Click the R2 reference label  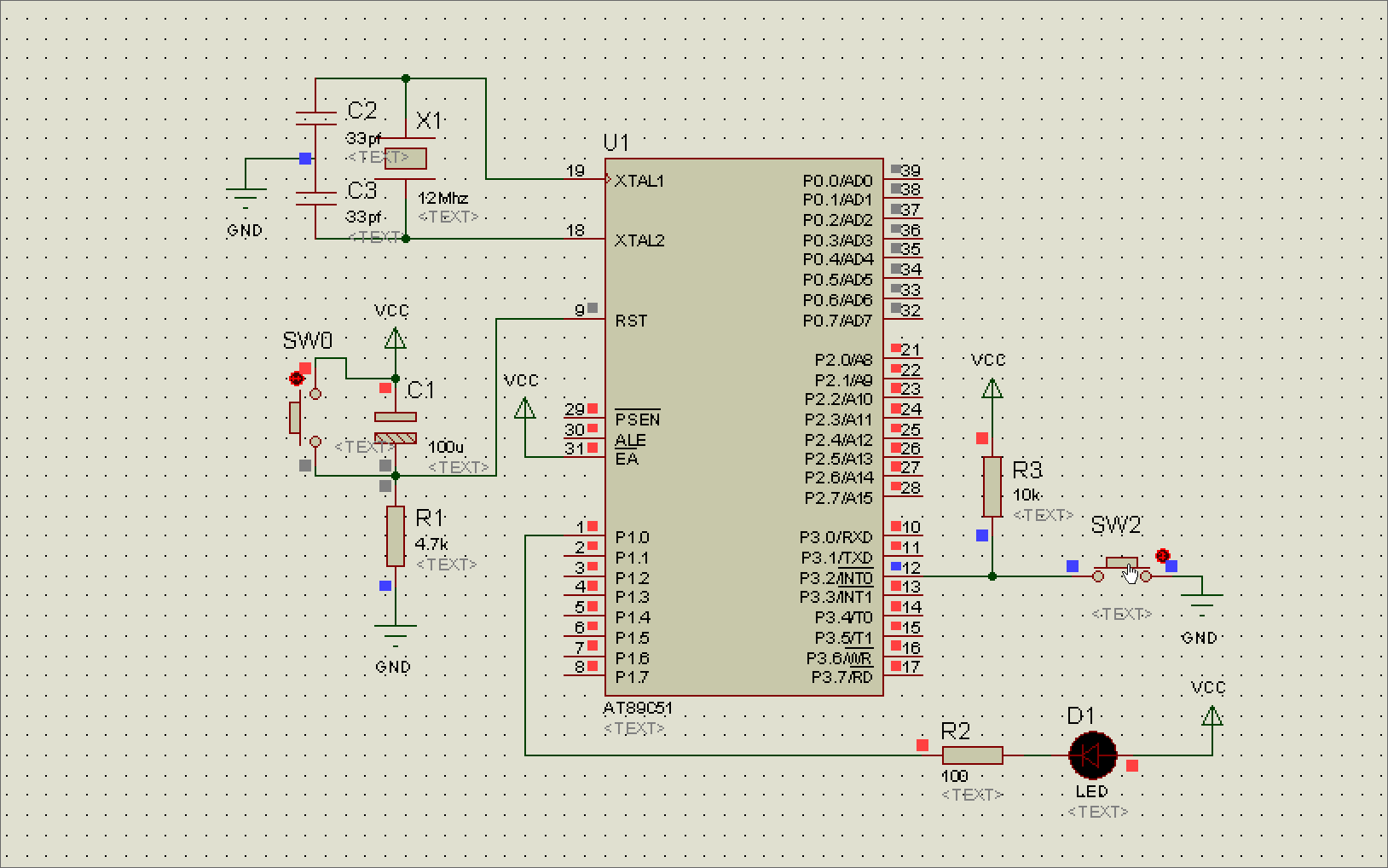tap(956, 732)
